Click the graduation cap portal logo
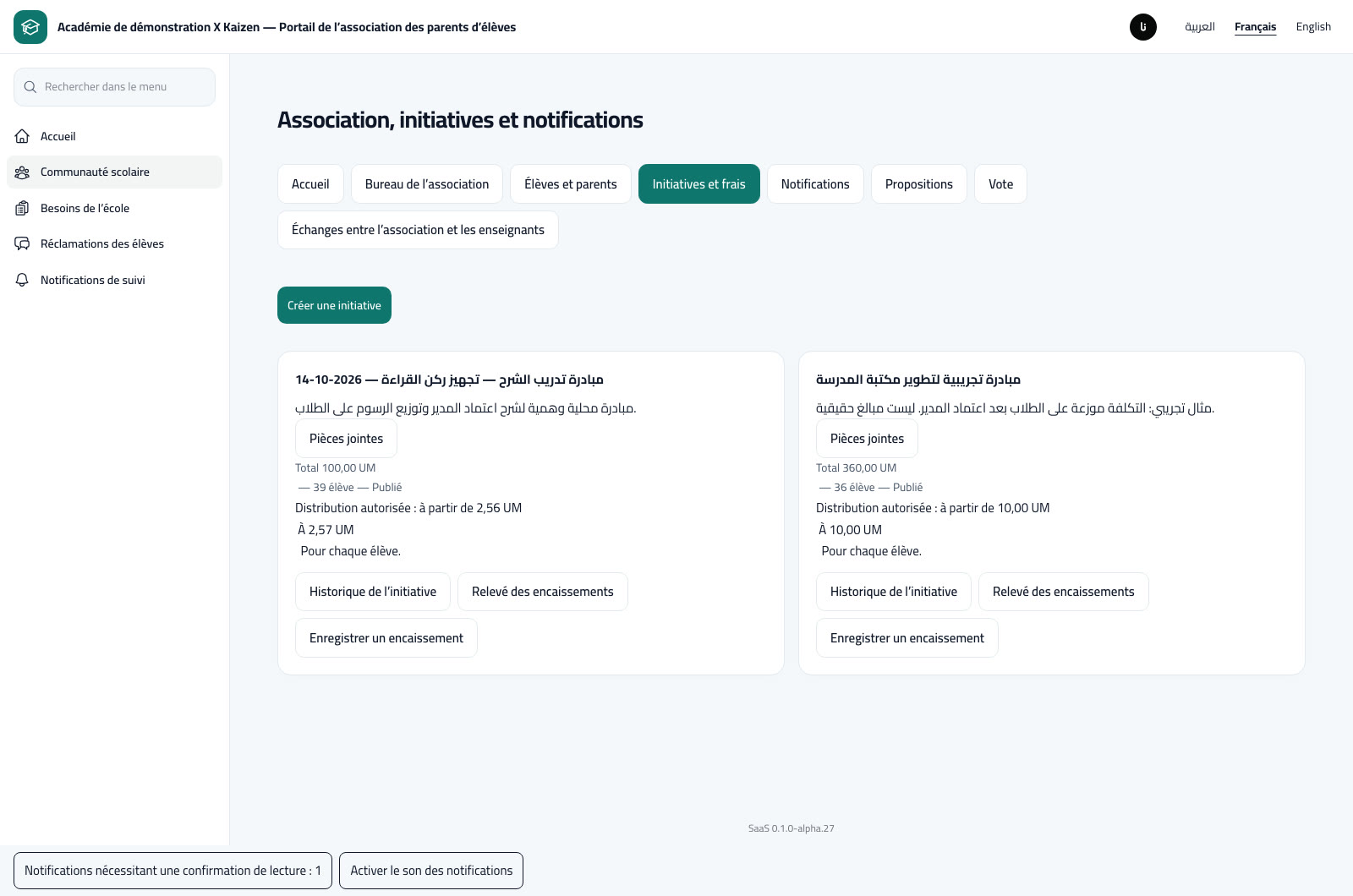Viewport: 1353px width, 896px height. click(x=30, y=27)
